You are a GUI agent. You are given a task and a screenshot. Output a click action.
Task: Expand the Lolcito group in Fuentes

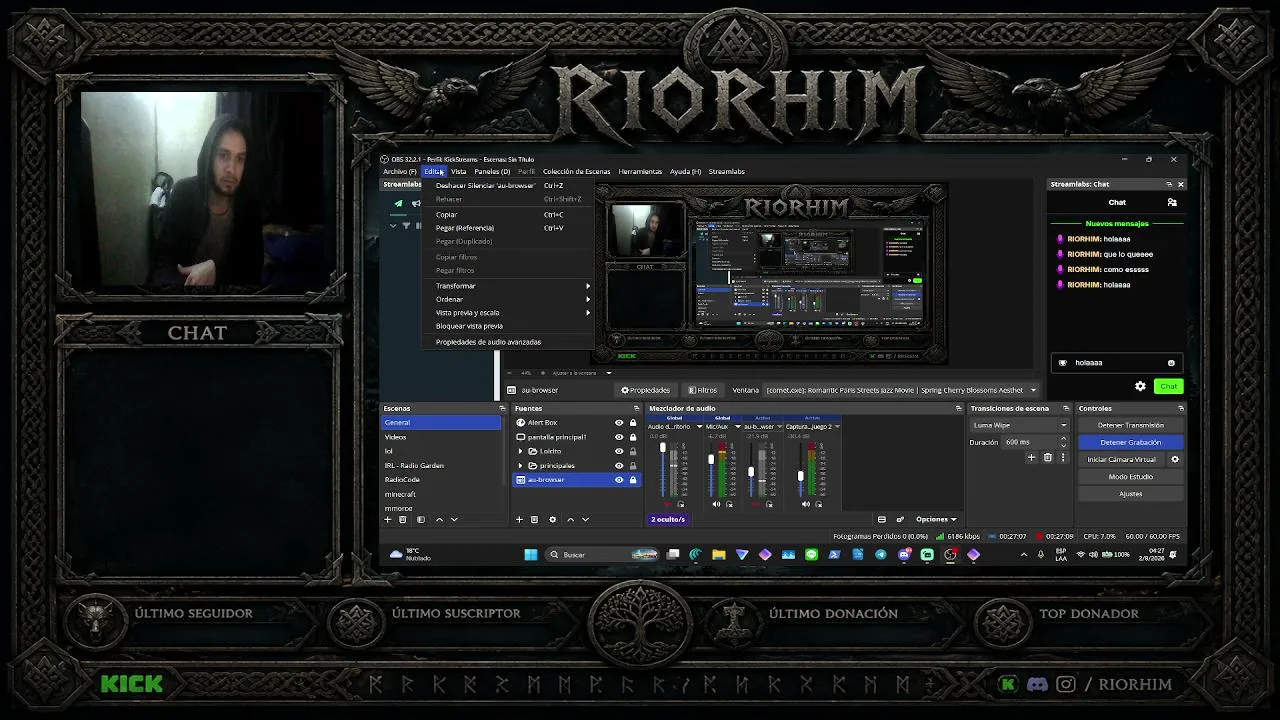520,451
